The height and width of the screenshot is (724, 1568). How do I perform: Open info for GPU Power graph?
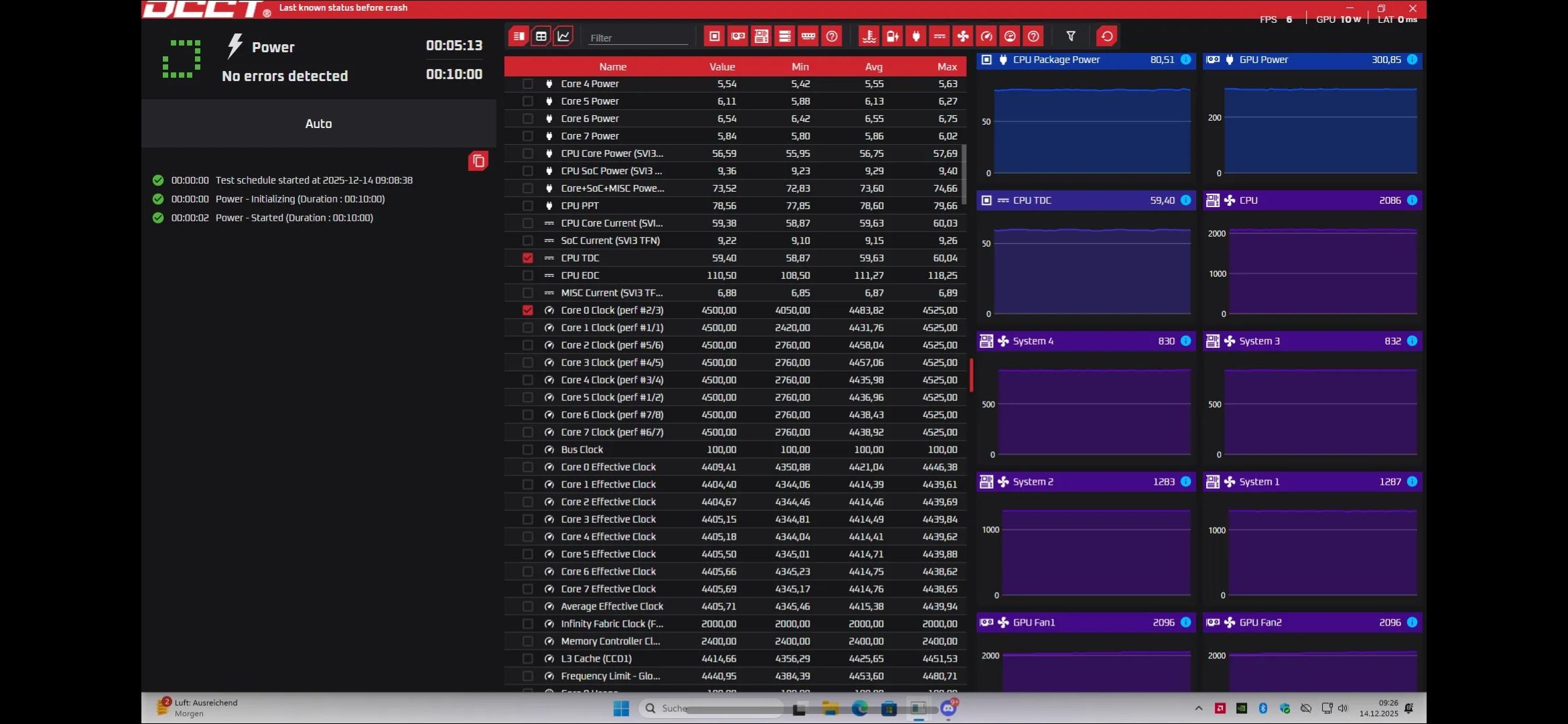[1412, 60]
